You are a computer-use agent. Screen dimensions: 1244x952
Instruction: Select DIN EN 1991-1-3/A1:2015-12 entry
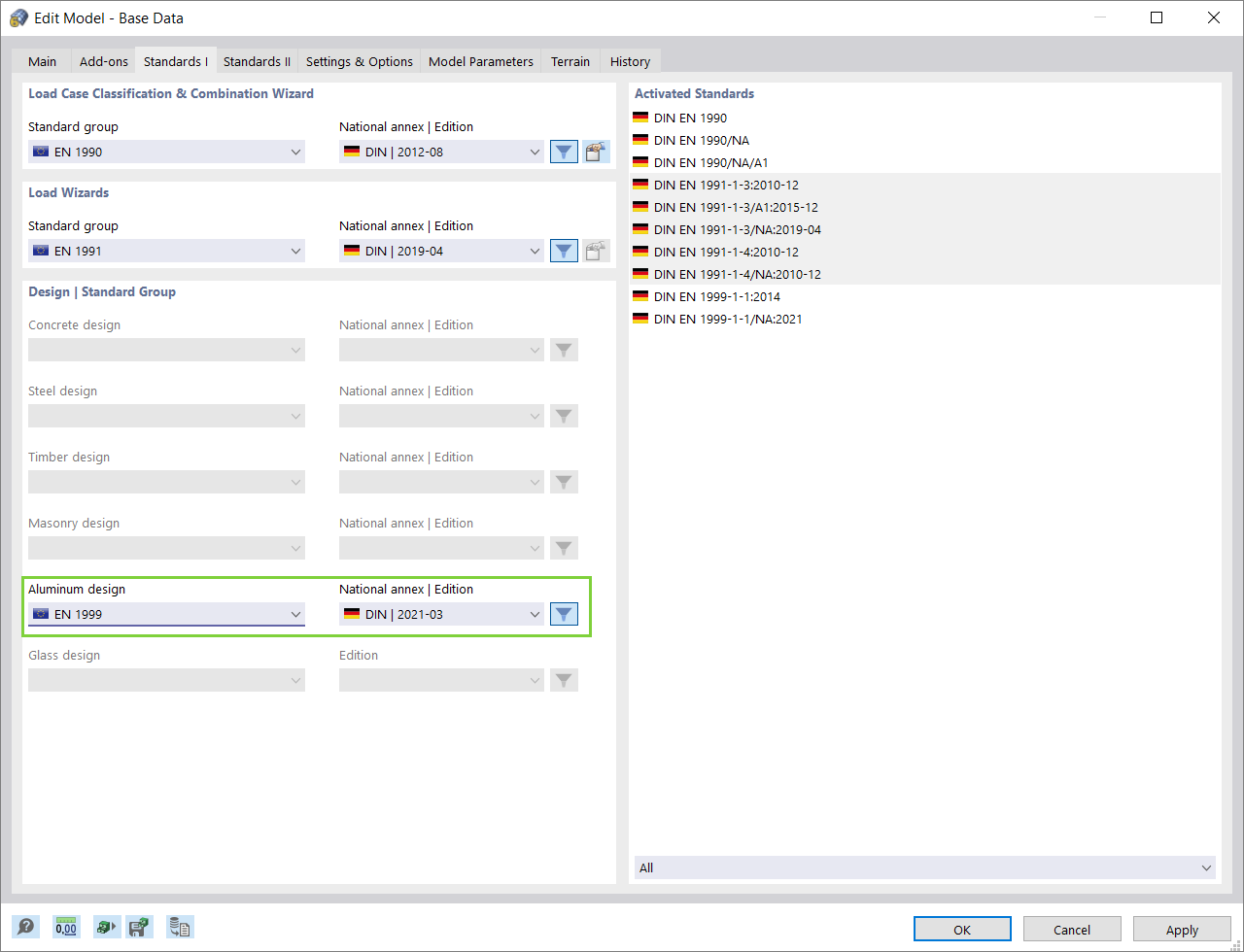click(925, 207)
